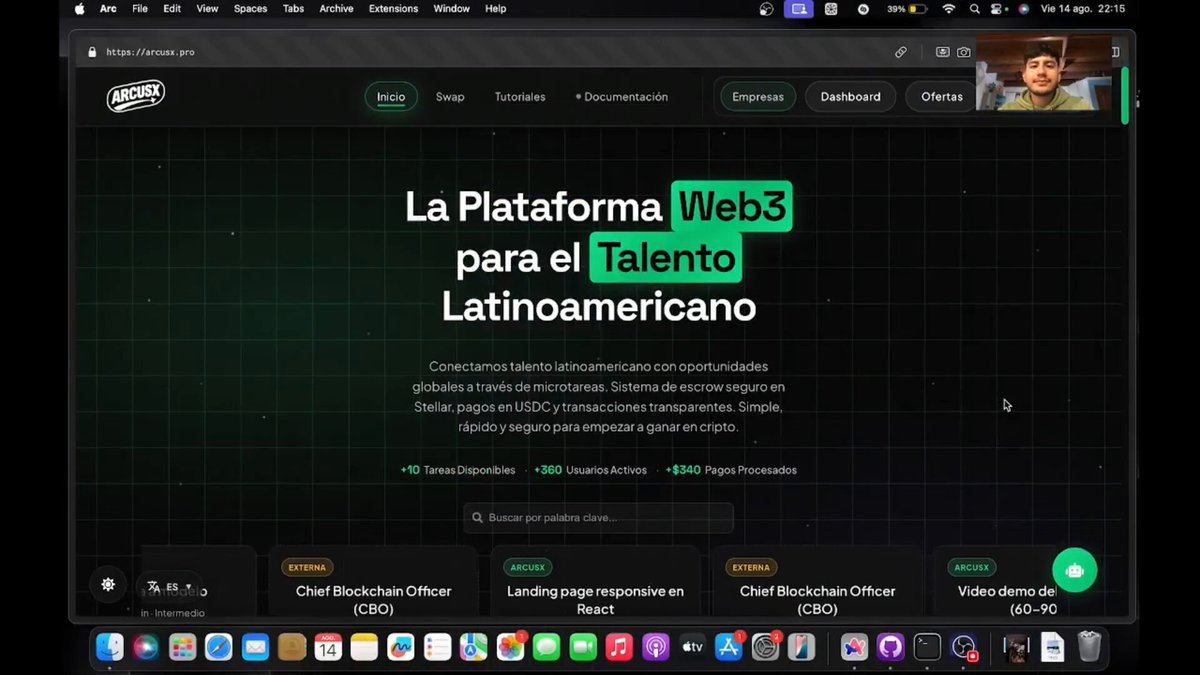Open the Music app in the dock
The image size is (1200, 675).
[619, 647]
